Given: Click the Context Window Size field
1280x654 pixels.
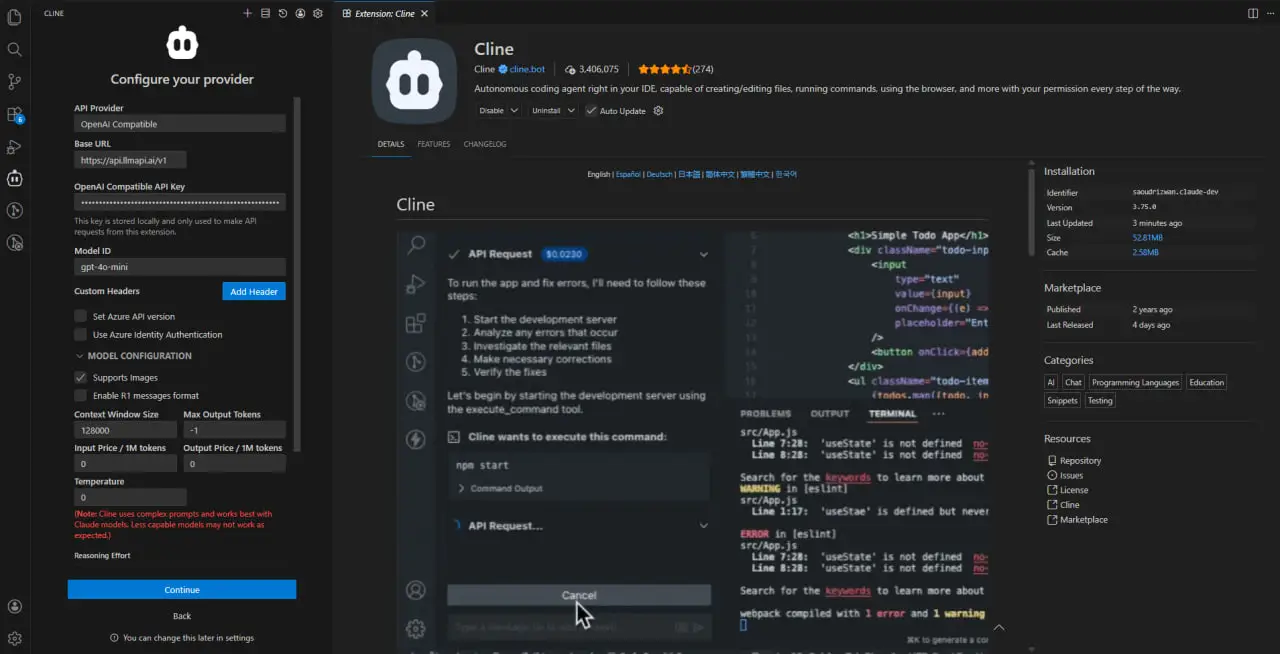Looking at the screenshot, I should click(125, 430).
